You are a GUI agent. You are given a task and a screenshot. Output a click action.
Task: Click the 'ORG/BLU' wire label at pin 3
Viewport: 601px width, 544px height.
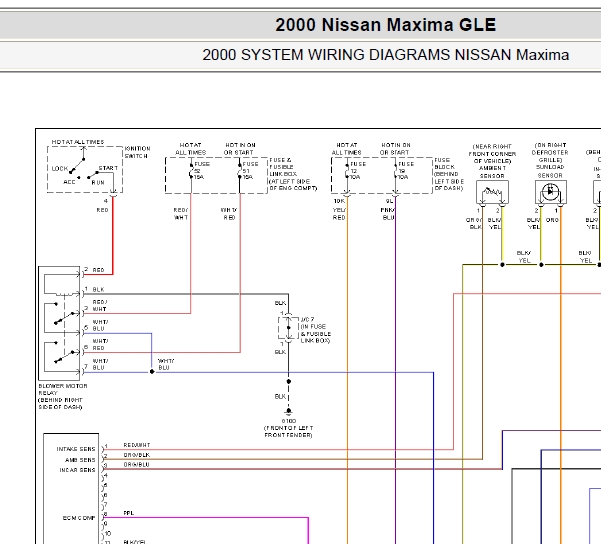[136, 465]
